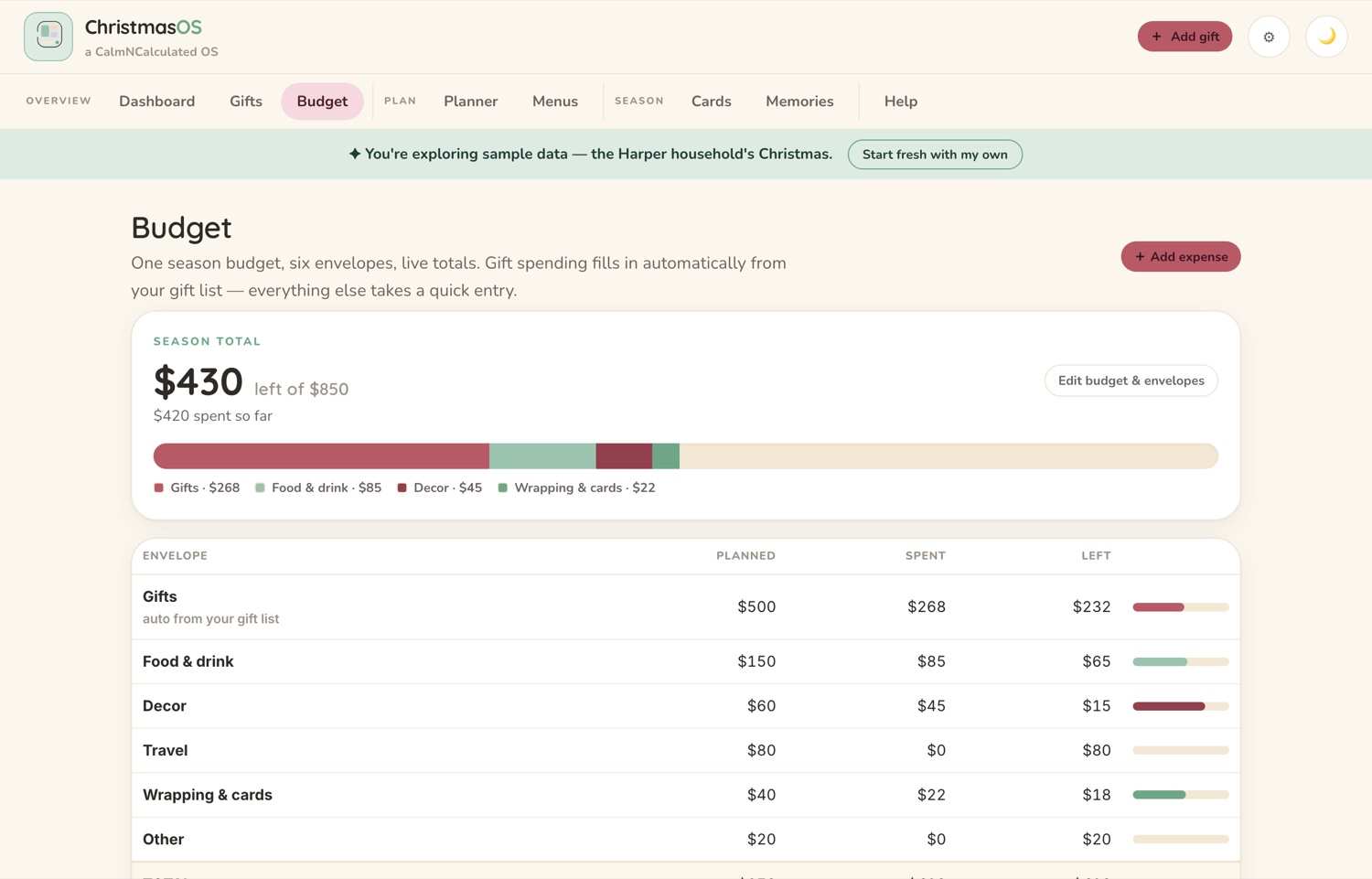Click the ChristmasOS app logo icon
This screenshot has height=879, width=1372.
pos(48,37)
